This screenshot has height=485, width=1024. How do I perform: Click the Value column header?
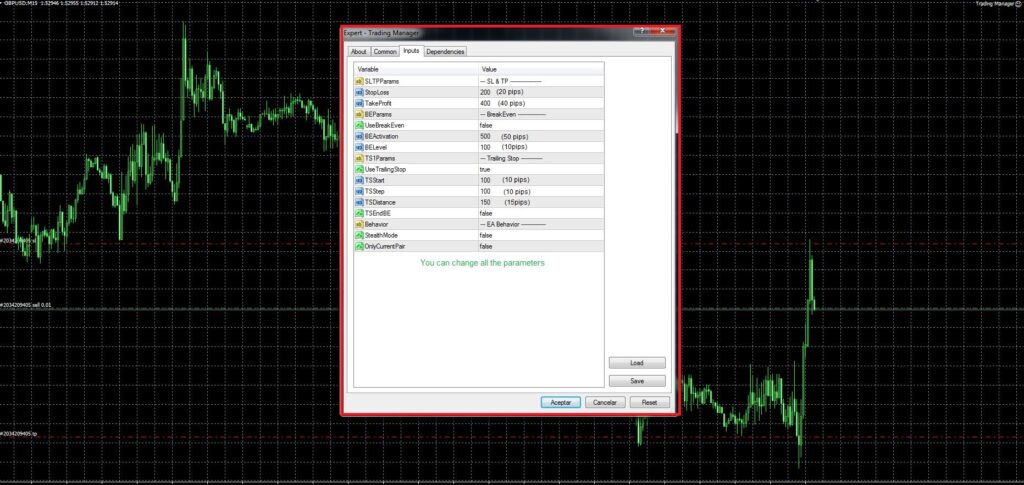(541, 69)
